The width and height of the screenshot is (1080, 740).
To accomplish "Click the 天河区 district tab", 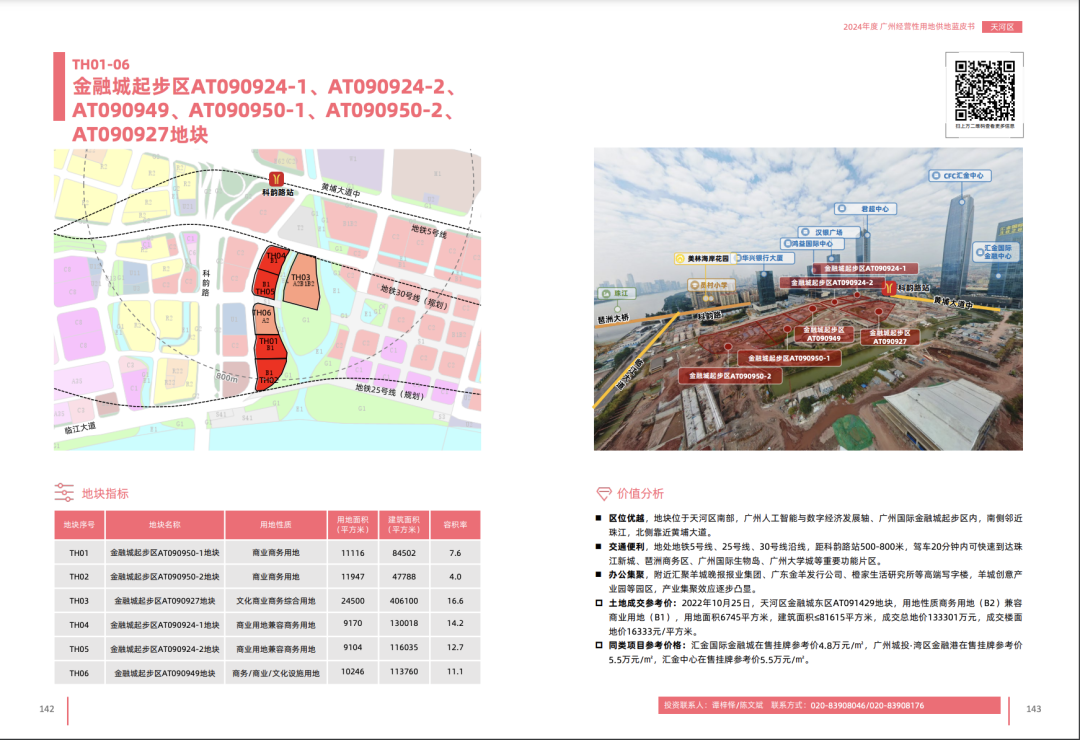I will pyautogui.click(x=1001, y=27).
